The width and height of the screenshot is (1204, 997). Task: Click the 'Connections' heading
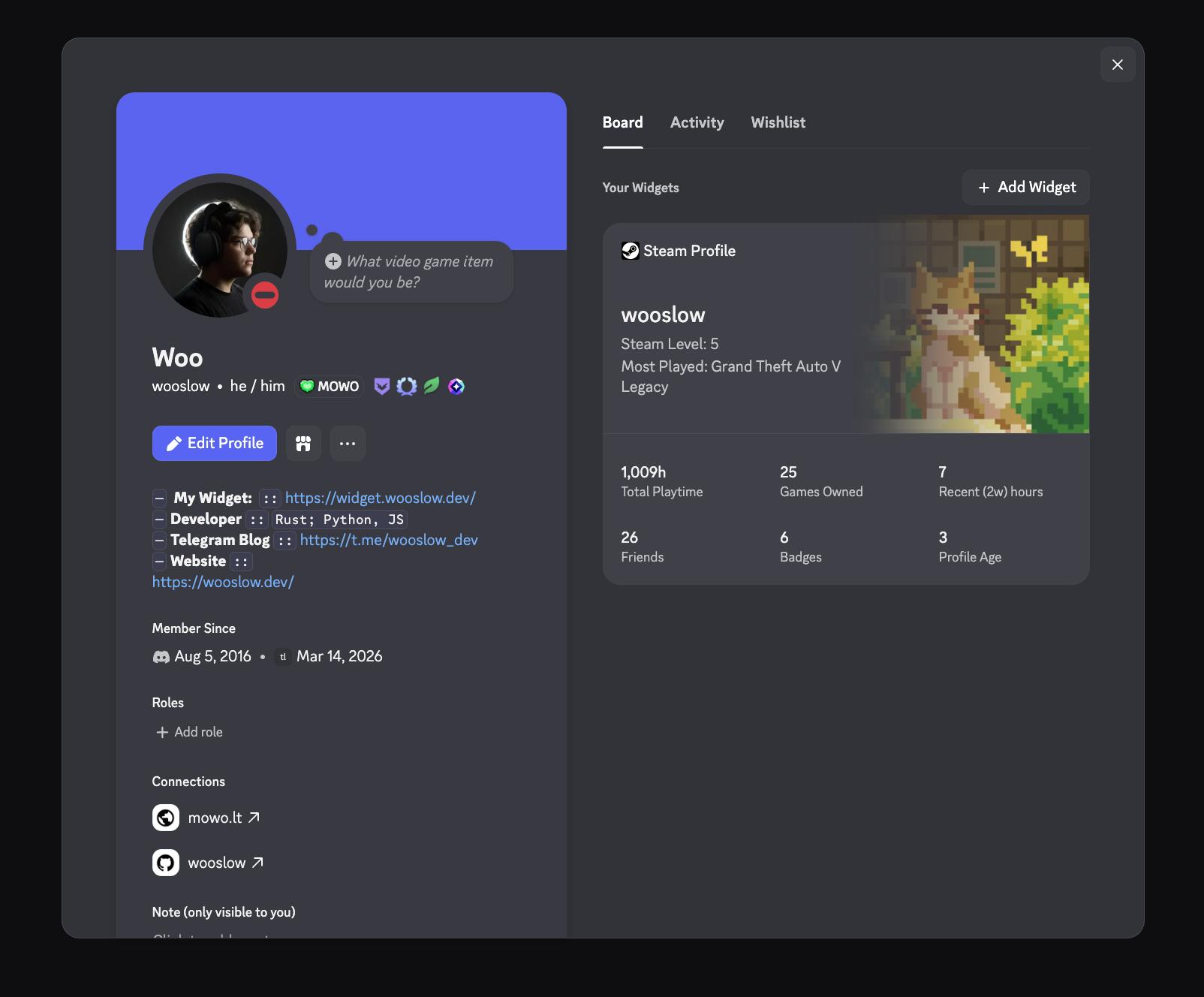pyautogui.click(x=188, y=782)
